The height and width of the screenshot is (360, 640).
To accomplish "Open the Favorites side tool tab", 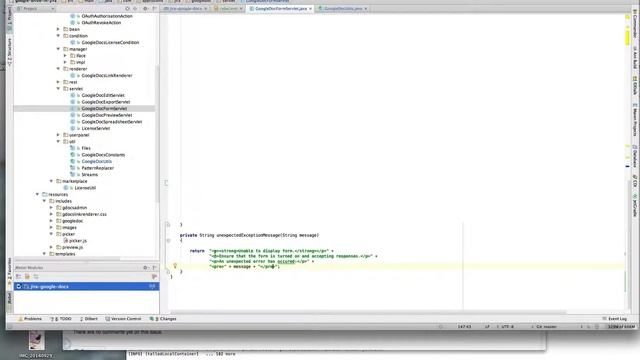I will coord(10,271).
